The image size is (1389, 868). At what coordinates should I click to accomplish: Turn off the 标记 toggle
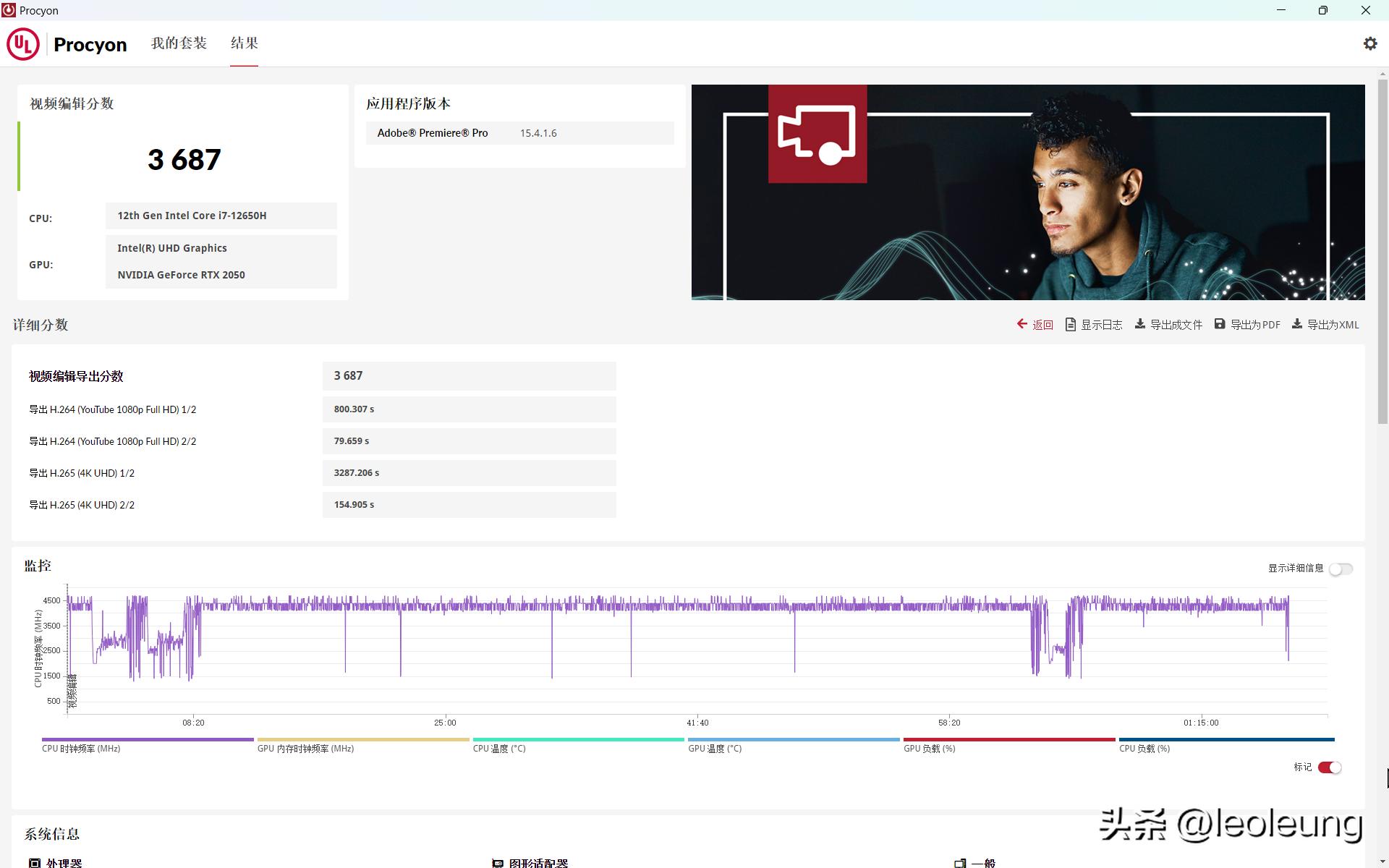tap(1330, 767)
